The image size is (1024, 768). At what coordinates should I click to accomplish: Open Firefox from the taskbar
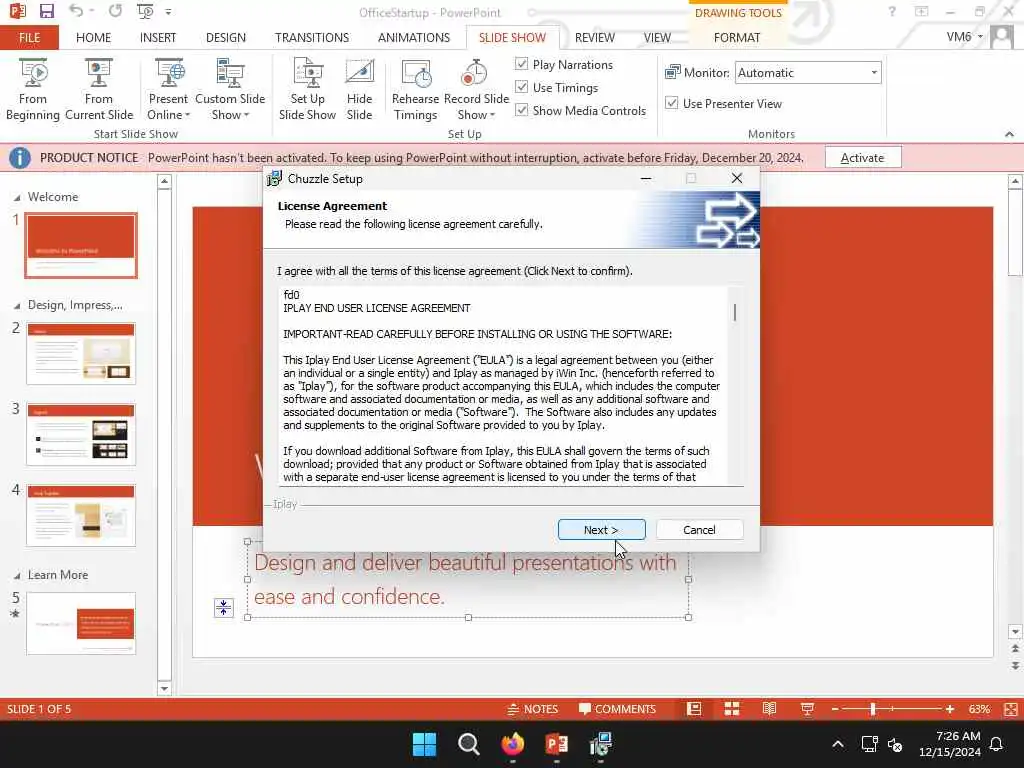(513, 744)
